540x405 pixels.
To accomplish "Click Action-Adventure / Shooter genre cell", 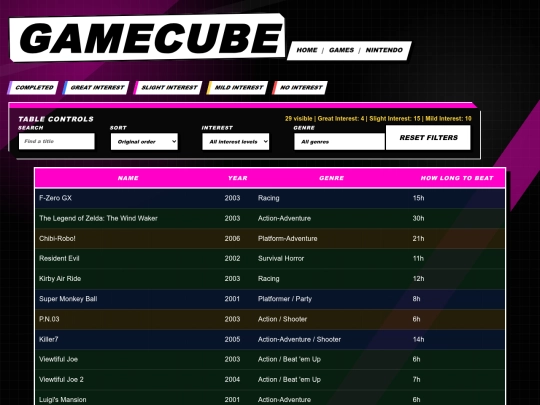I will [x=299, y=339].
